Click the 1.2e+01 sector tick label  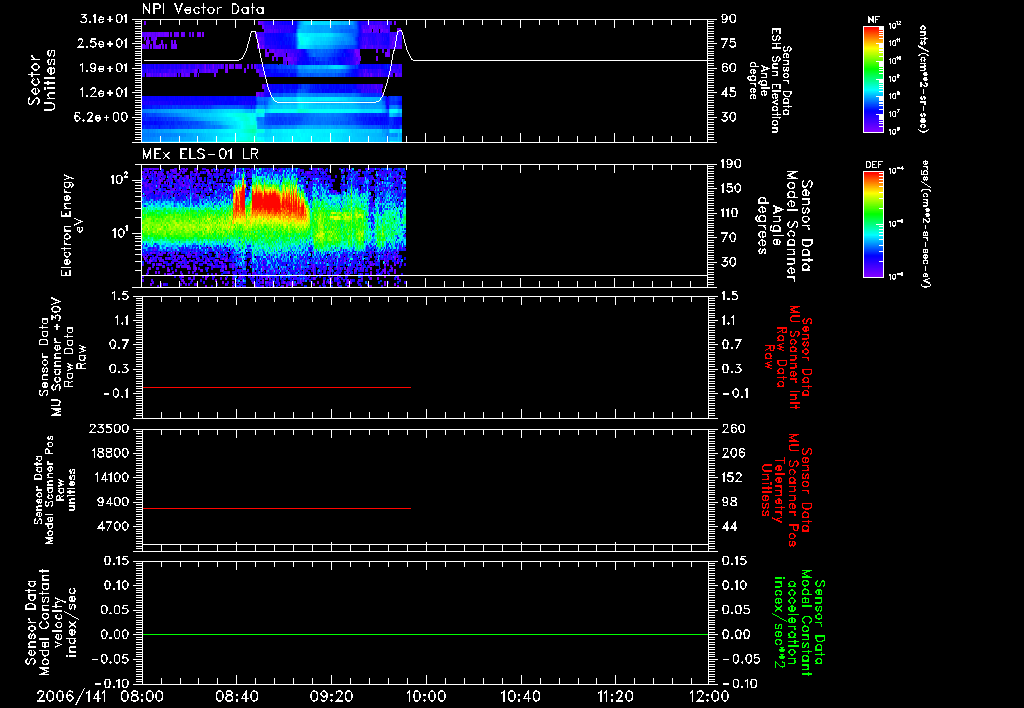tap(104, 93)
